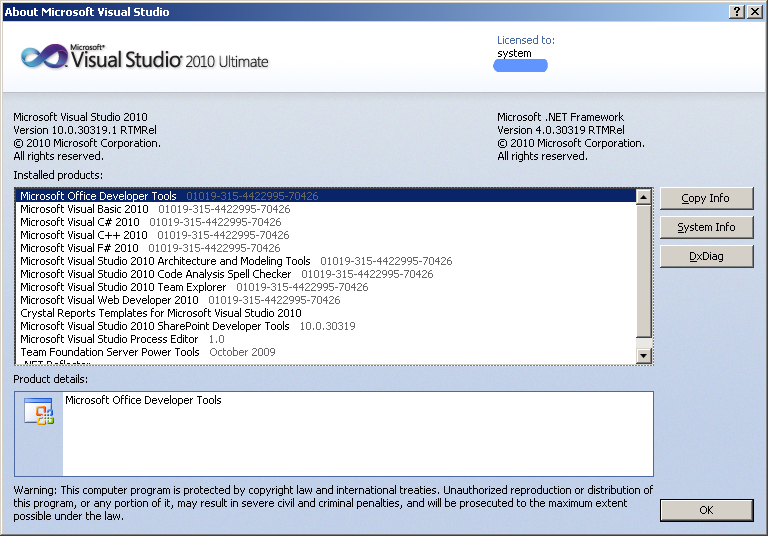The image size is (768, 536).
Task: Select Microsoft Office Developer Tools in list
Action: (98, 196)
